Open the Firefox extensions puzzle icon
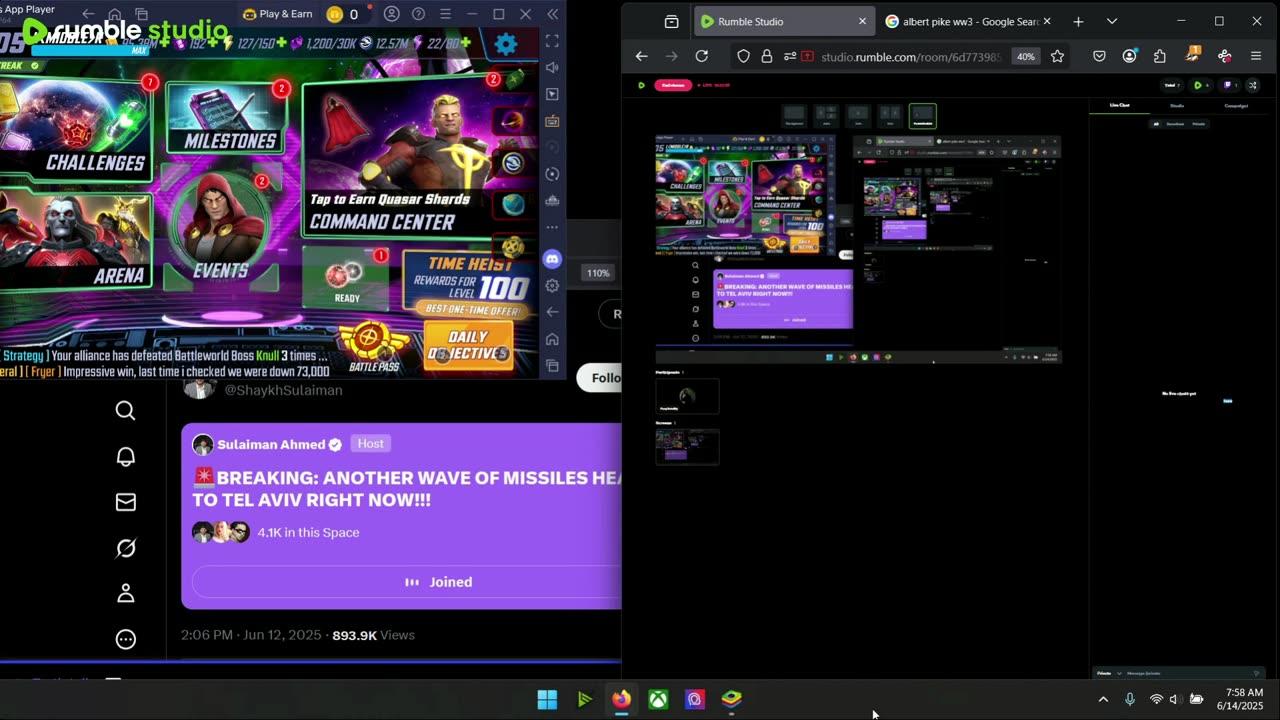Screen dimensions: 1280x720 (x=1159, y=57)
